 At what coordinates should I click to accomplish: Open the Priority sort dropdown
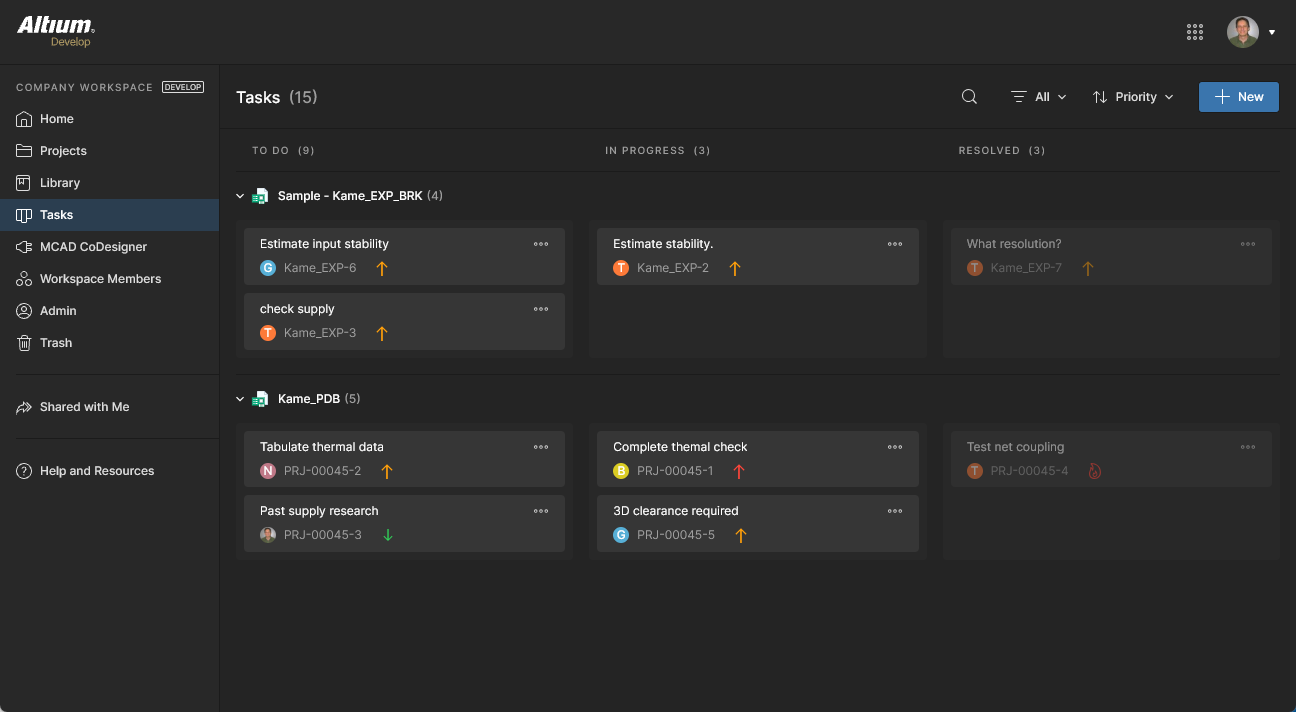tap(1133, 97)
